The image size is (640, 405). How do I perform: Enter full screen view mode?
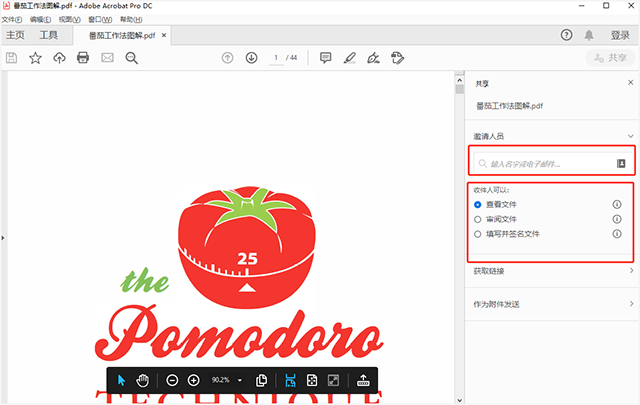[x=333, y=381]
